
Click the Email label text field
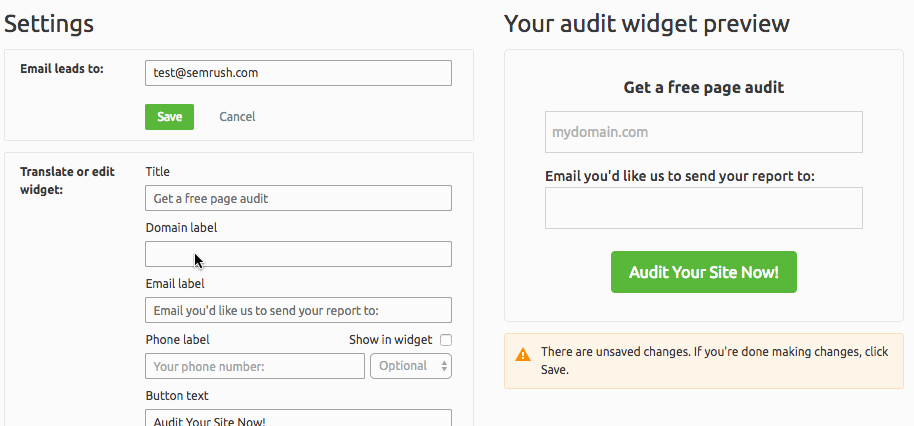click(298, 310)
